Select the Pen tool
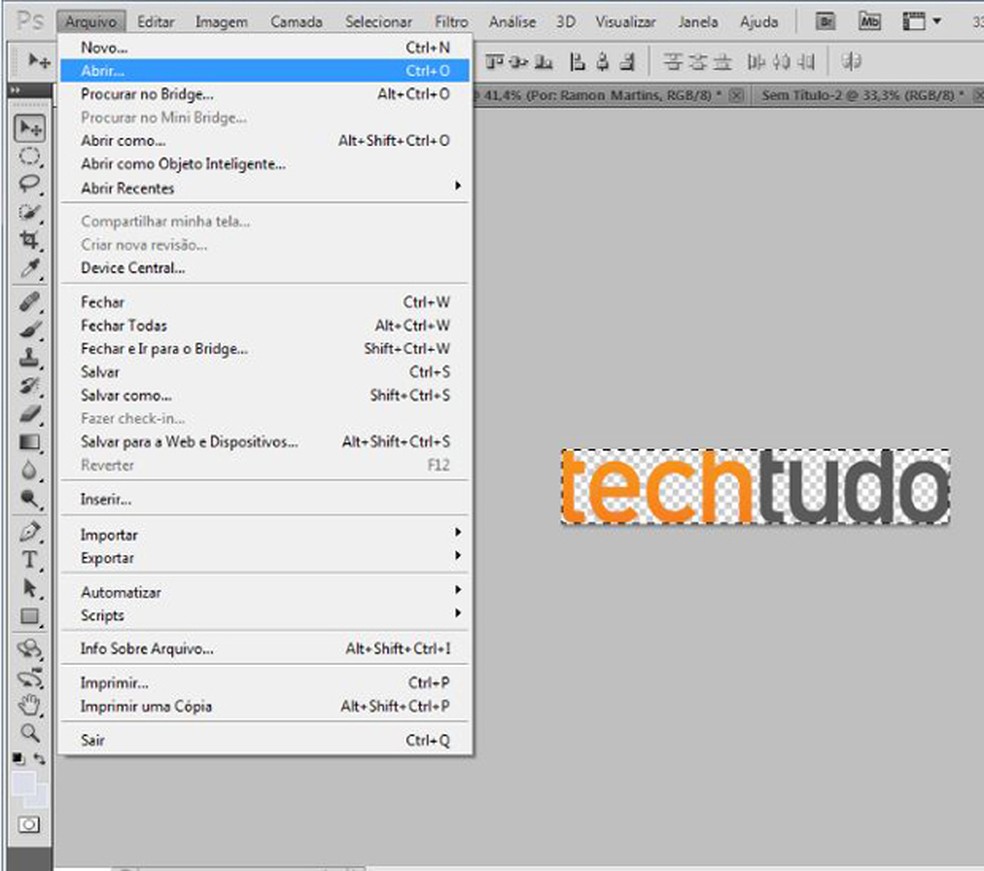 [x=29, y=532]
